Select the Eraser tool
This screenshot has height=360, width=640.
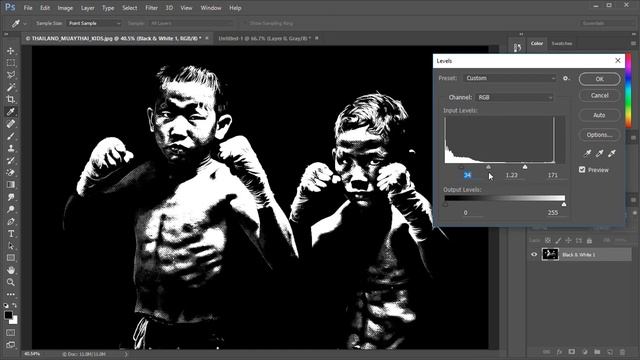click(11, 173)
